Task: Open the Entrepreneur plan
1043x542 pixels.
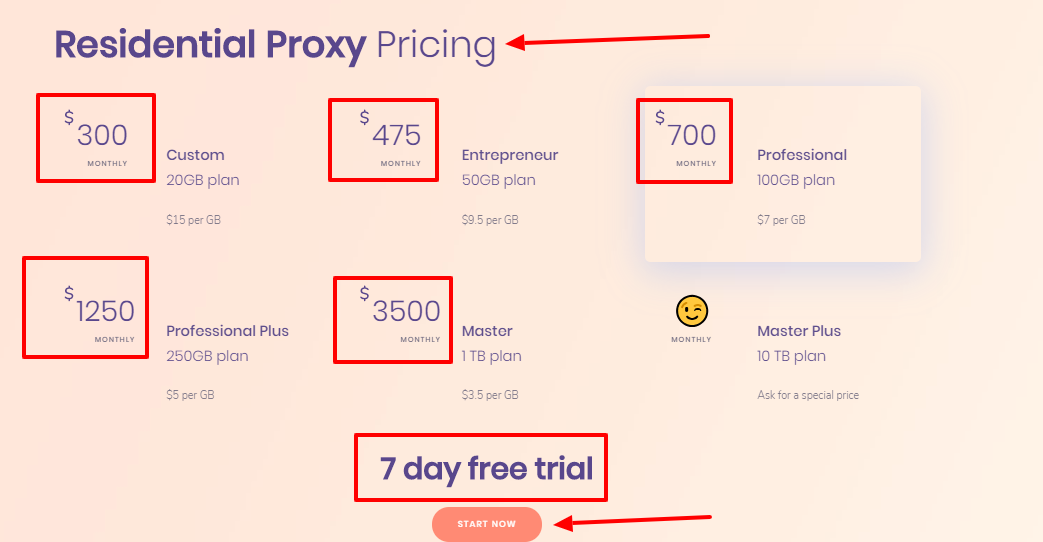Action: 510,155
